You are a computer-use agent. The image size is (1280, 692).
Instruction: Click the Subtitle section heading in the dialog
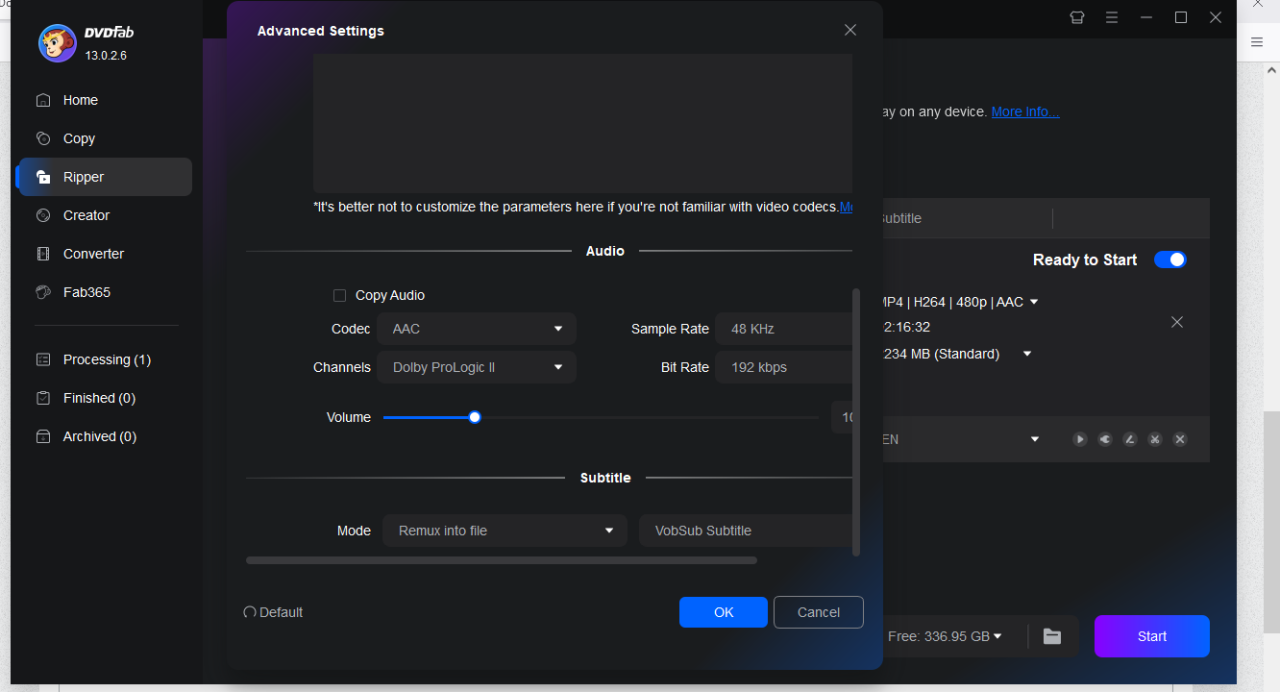605,478
